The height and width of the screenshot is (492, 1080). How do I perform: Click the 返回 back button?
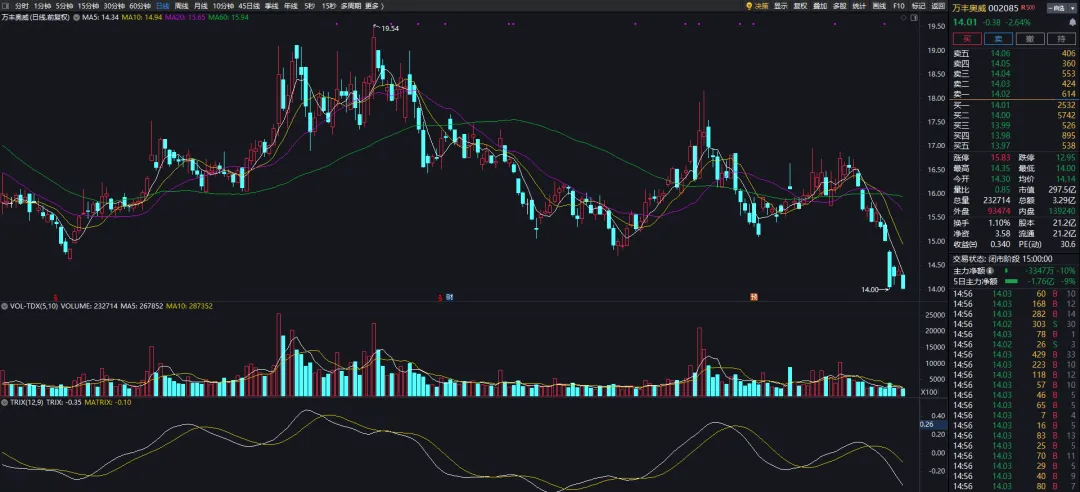pyautogui.click(x=938, y=6)
